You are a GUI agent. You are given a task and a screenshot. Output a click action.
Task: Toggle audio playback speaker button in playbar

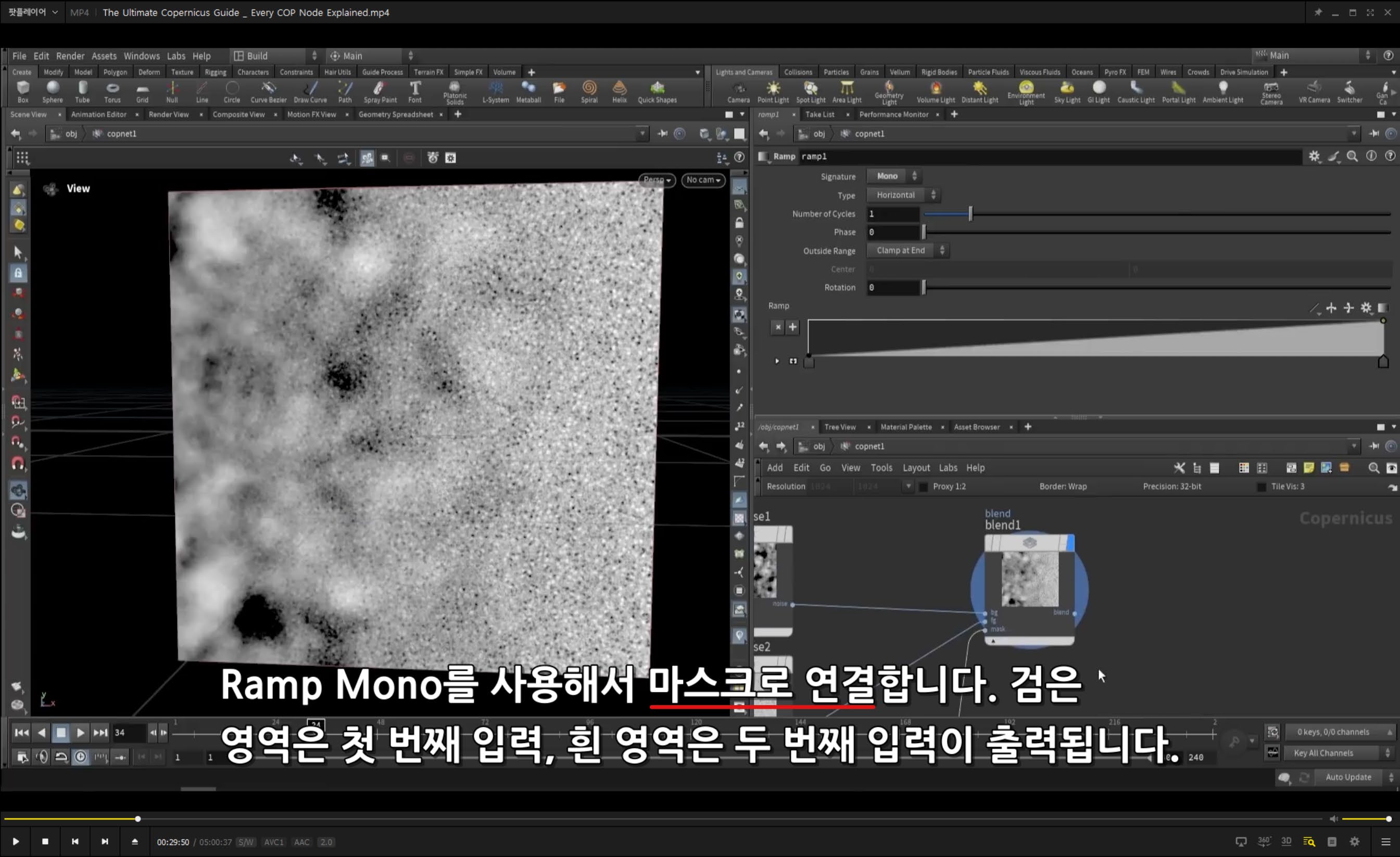click(42, 757)
